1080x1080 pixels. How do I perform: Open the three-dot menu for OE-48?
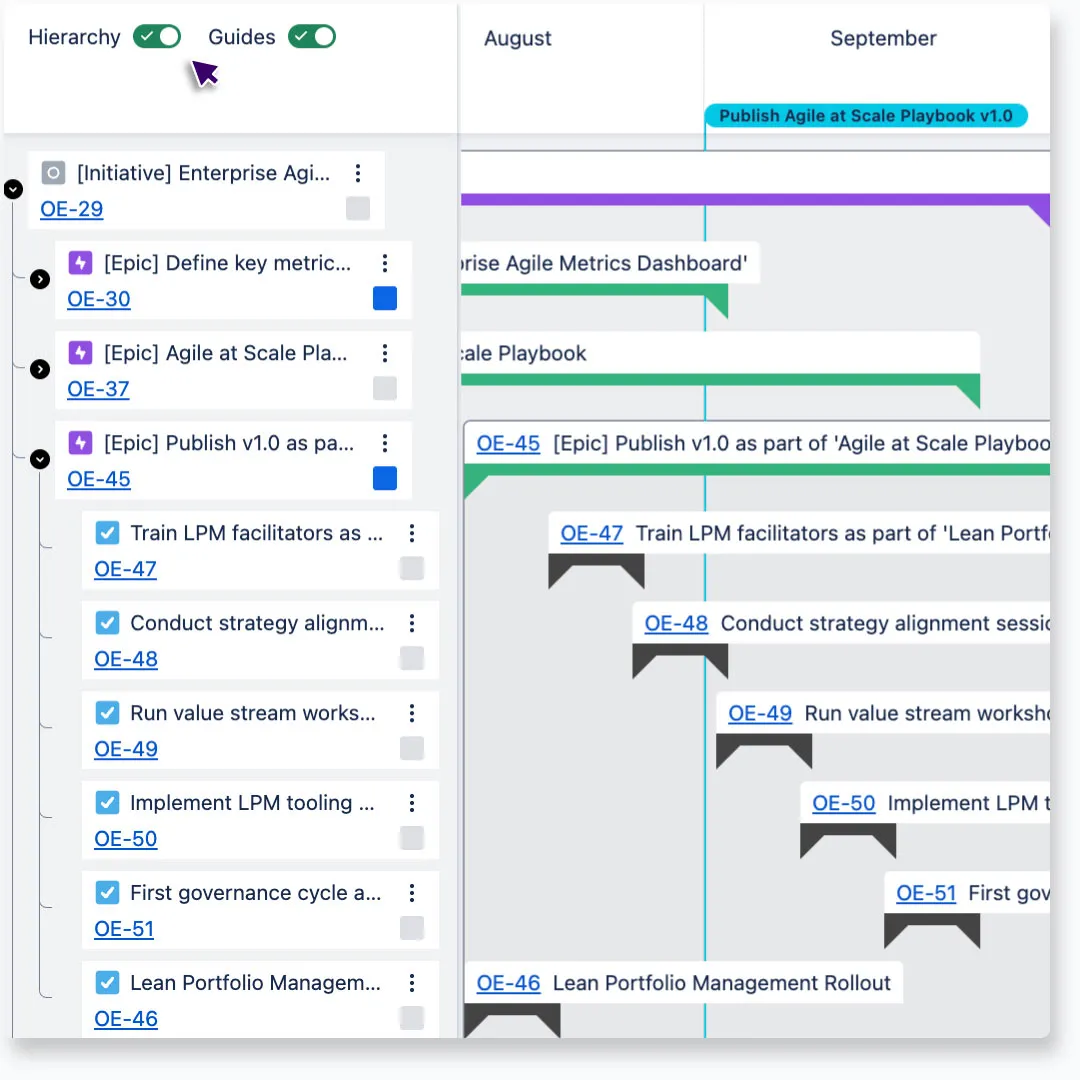point(412,623)
